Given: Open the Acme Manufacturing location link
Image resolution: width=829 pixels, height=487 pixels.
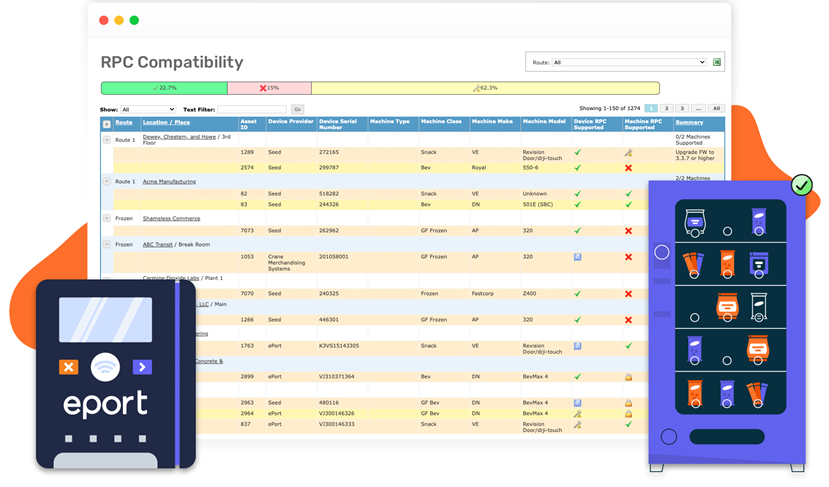Looking at the screenshot, I should (169, 182).
